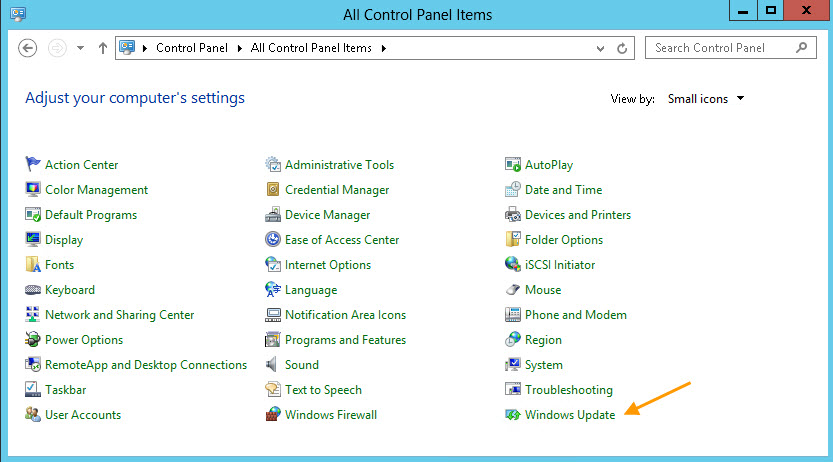Open Network and Sharing Center link
The width and height of the screenshot is (833, 462).
pos(120,315)
